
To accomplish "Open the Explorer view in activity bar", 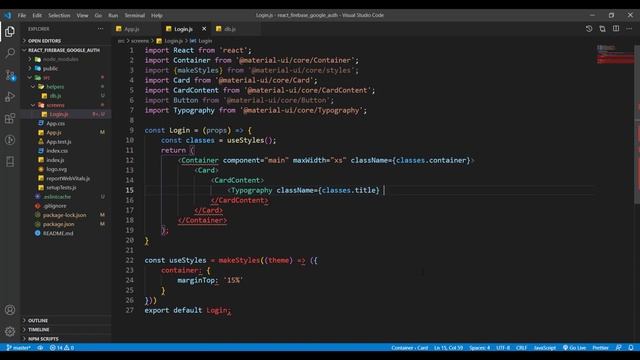I will tap(10, 31).
